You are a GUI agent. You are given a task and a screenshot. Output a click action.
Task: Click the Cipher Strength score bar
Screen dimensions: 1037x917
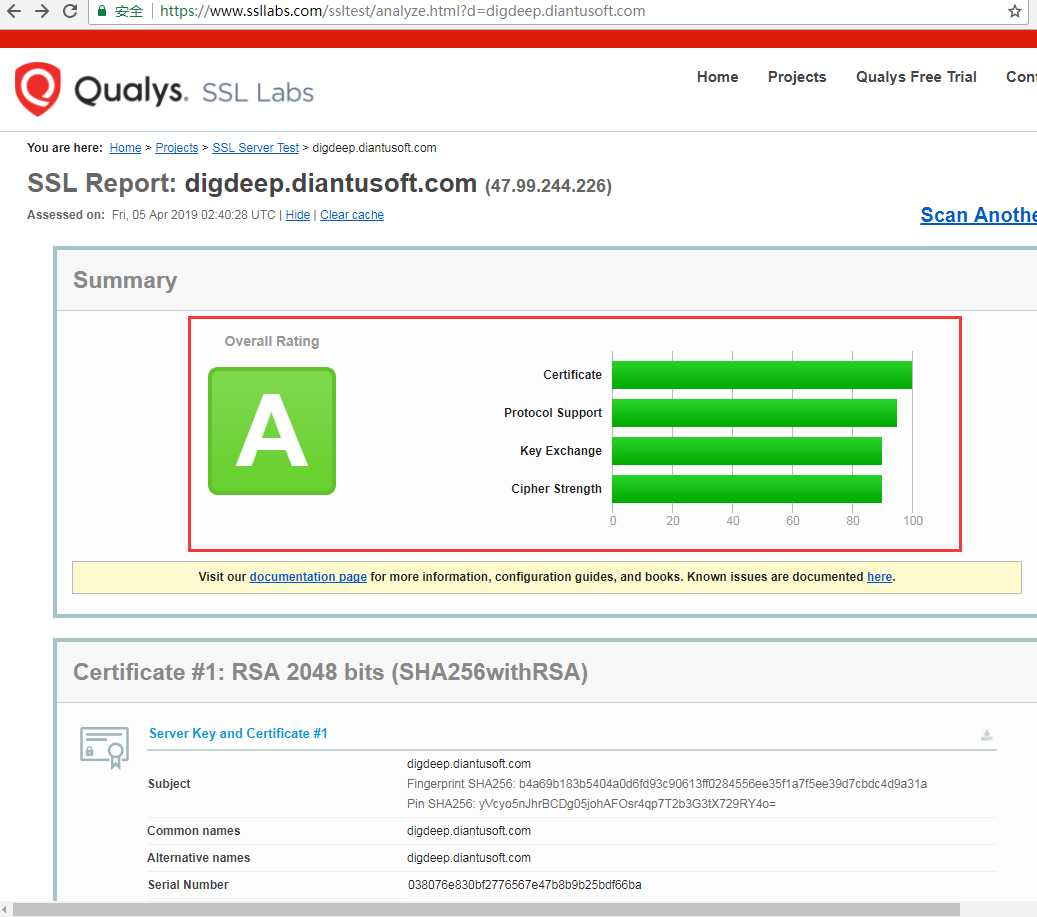coord(747,489)
